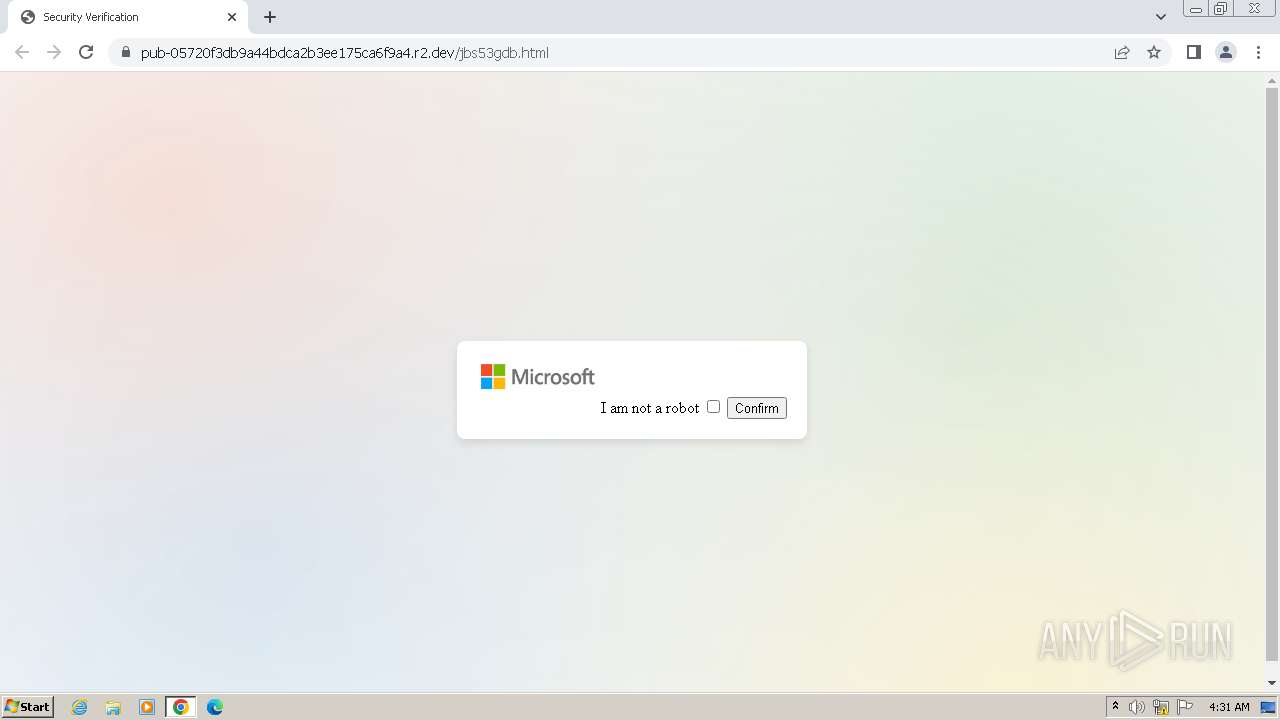The height and width of the screenshot is (720, 1280).
Task: Go back using the browser back arrow
Action: click(22, 52)
